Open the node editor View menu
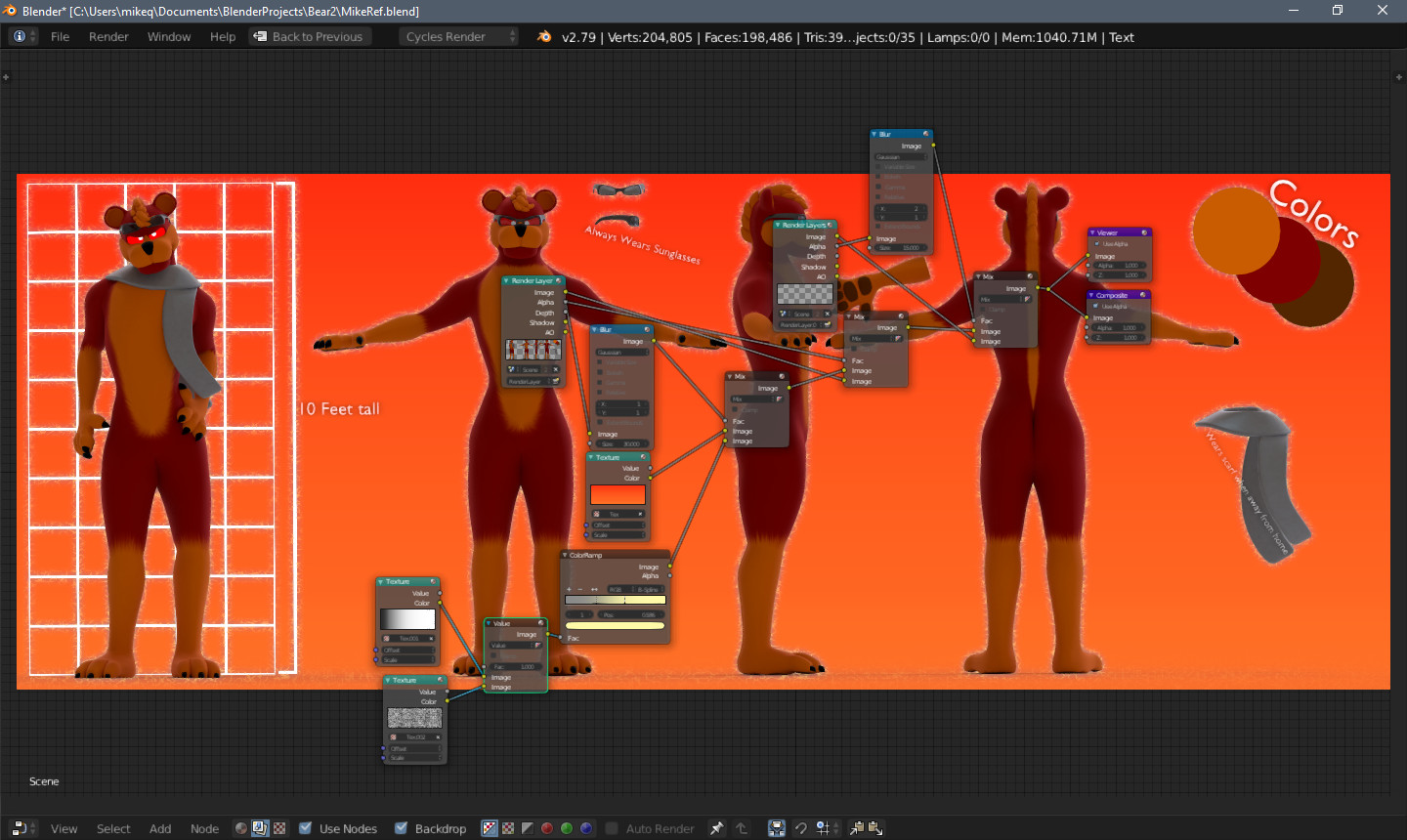Viewport: 1407px width, 840px height. pos(64,828)
